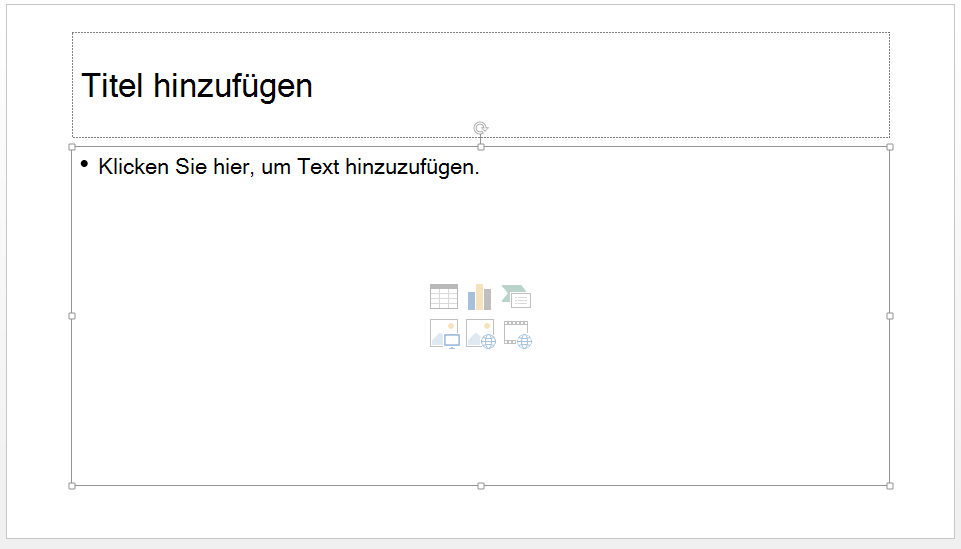Select the bottom-right resize handle of content box

click(890, 486)
